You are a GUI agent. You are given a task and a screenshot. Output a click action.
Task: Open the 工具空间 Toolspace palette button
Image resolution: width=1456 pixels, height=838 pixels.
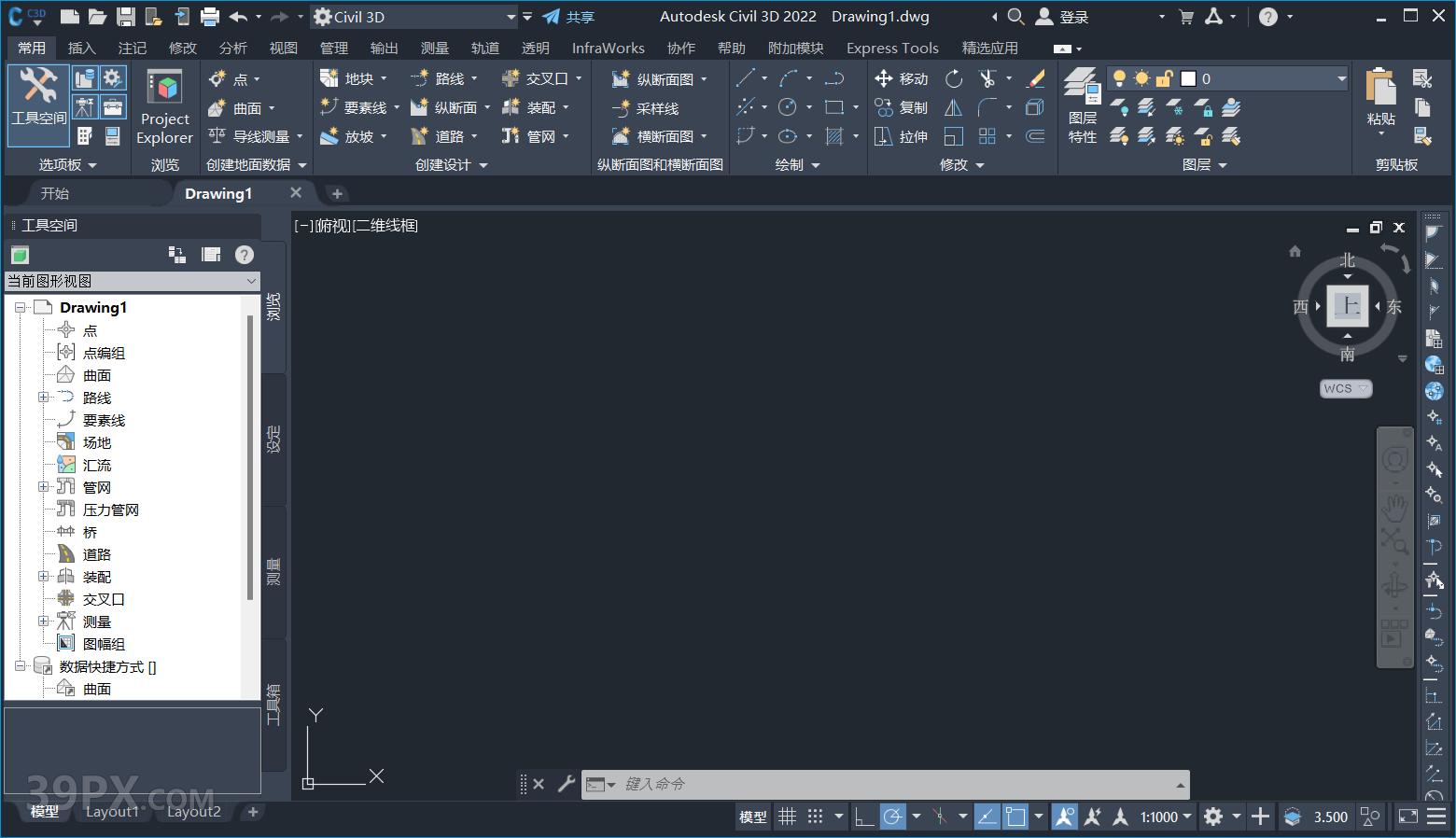38,105
